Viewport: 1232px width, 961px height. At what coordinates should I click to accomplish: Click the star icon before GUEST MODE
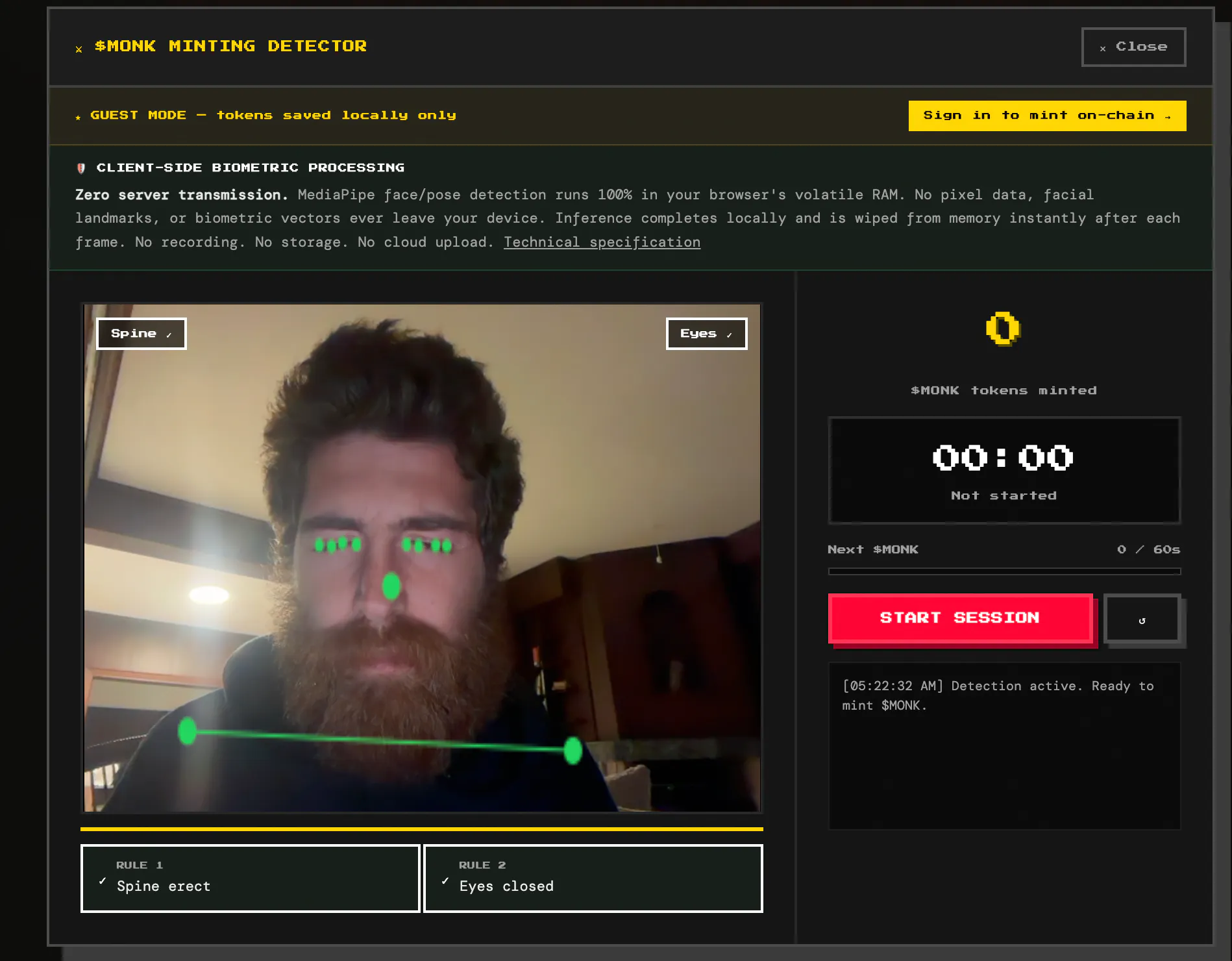point(78,117)
